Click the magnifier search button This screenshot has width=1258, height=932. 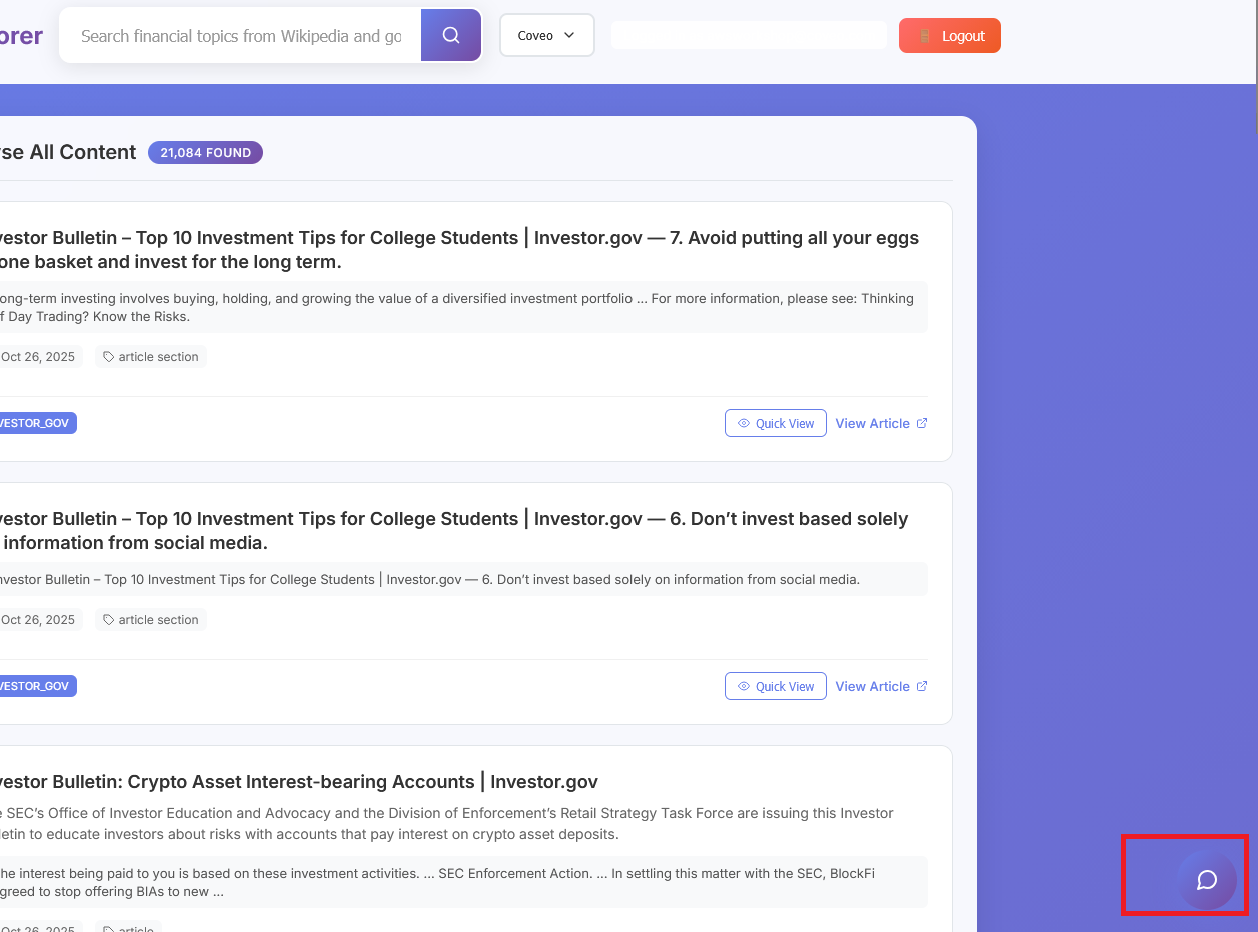coord(451,36)
